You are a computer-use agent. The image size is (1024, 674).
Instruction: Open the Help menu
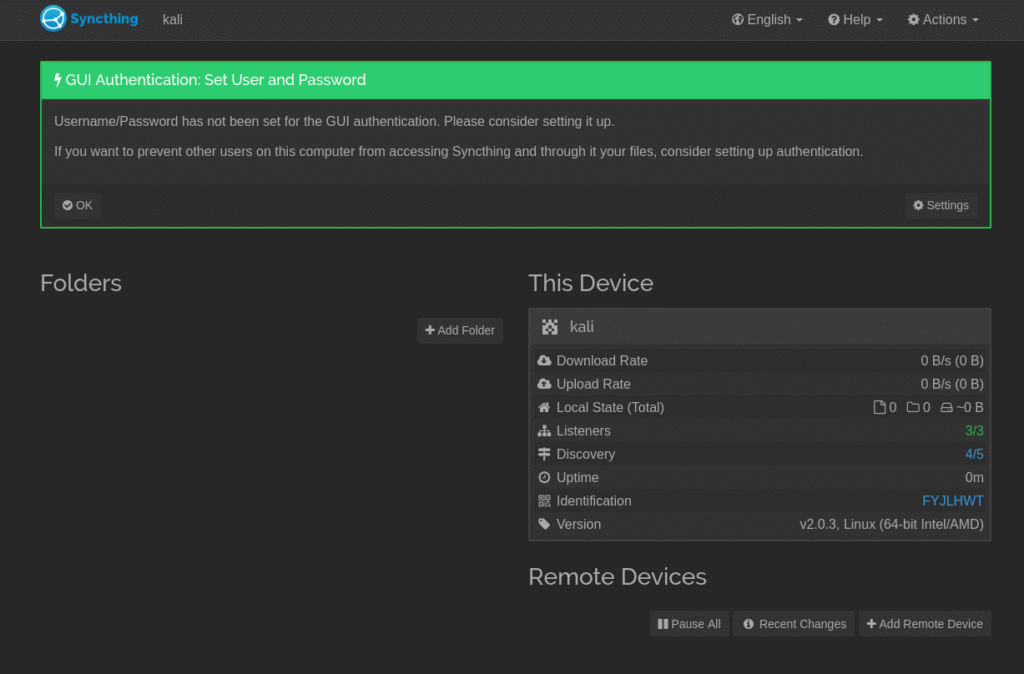click(x=855, y=20)
